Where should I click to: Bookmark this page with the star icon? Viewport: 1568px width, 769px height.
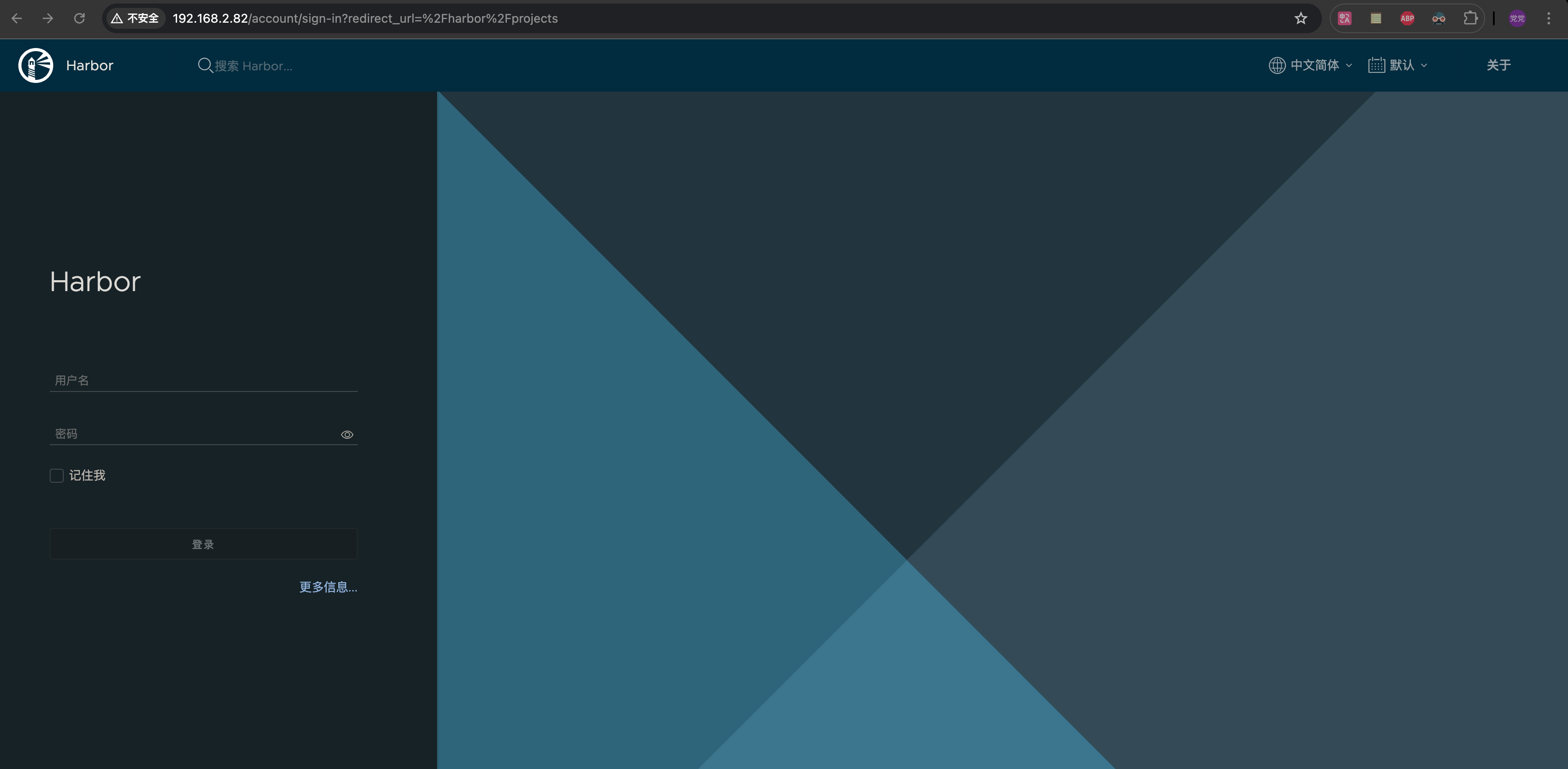click(x=1301, y=18)
